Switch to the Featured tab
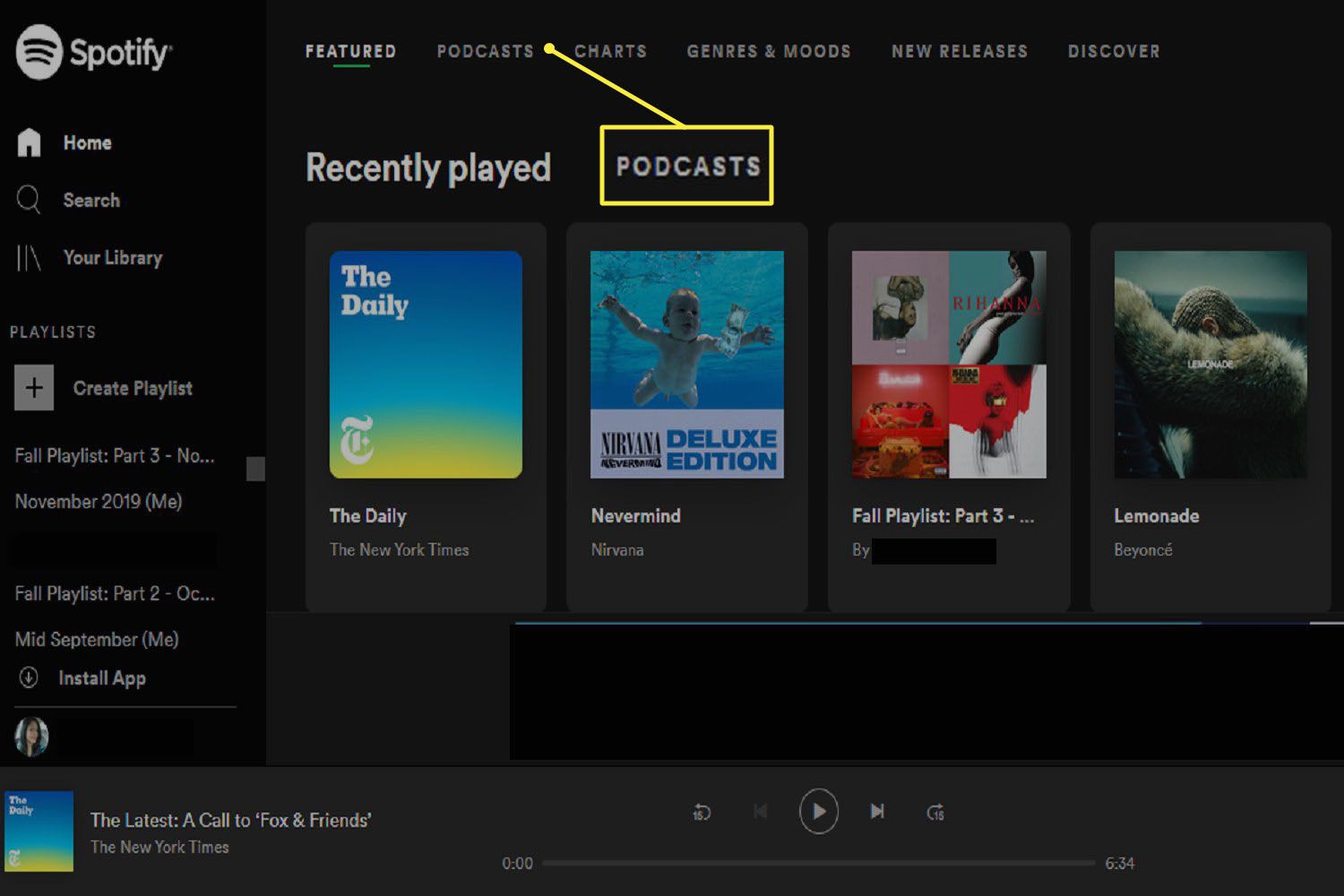This screenshot has width=1344, height=896. [x=350, y=51]
